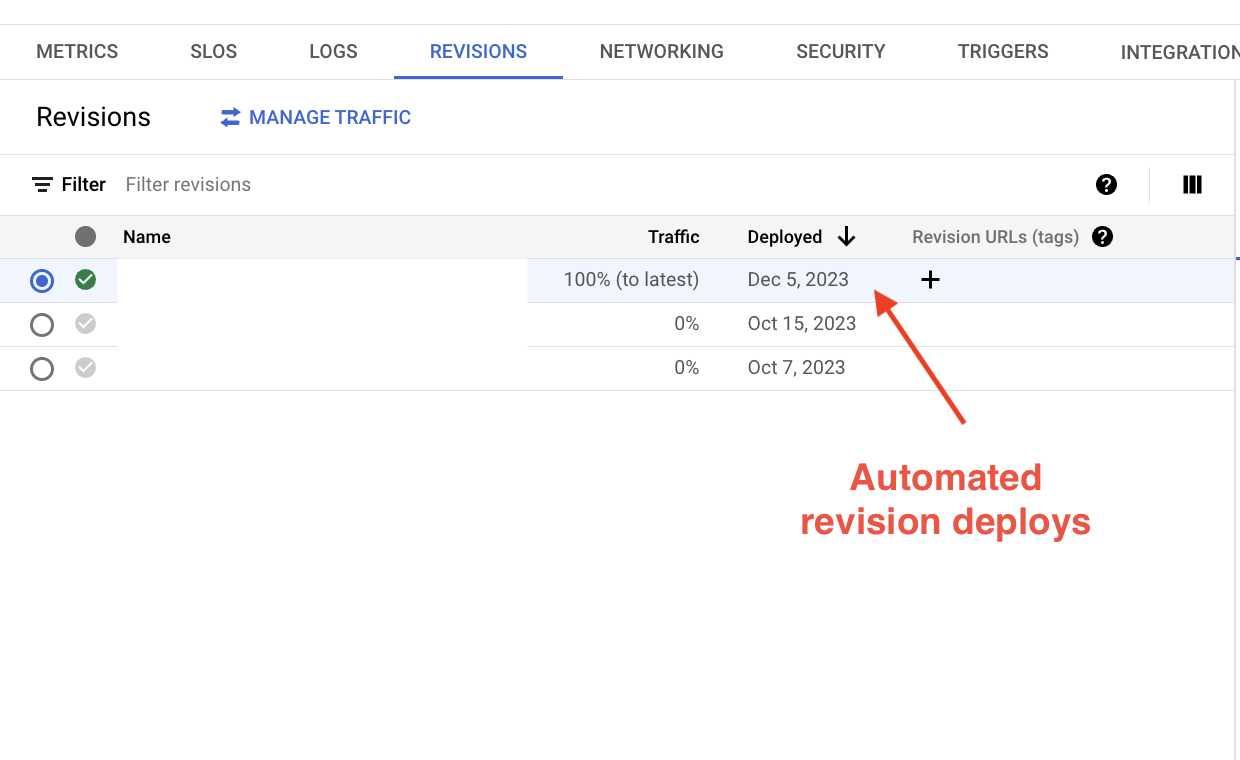Click the status column header circle icon
Image resolution: width=1240 pixels, height=760 pixels.
pos(86,237)
